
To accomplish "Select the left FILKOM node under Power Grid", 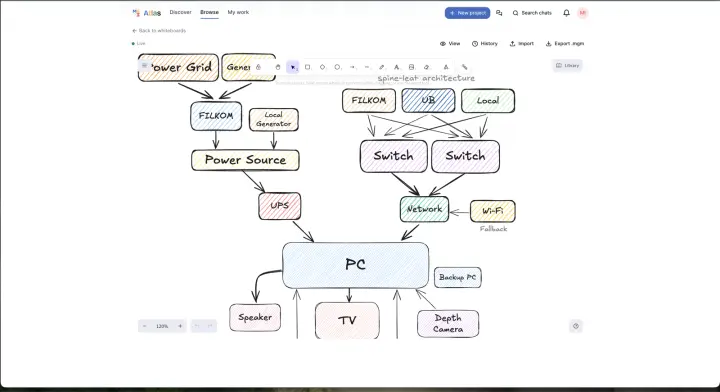I will coord(216,116).
